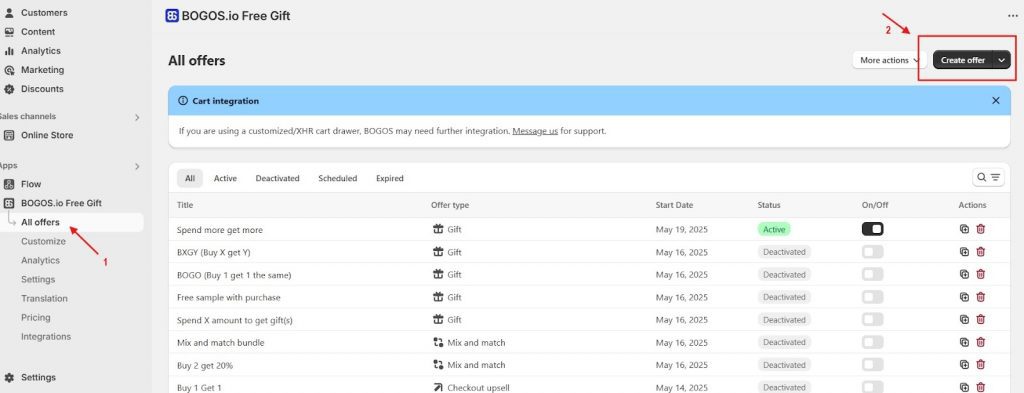Expand the Apps section chevron
This screenshot has height=393, width=1024.
coord(137,166)
